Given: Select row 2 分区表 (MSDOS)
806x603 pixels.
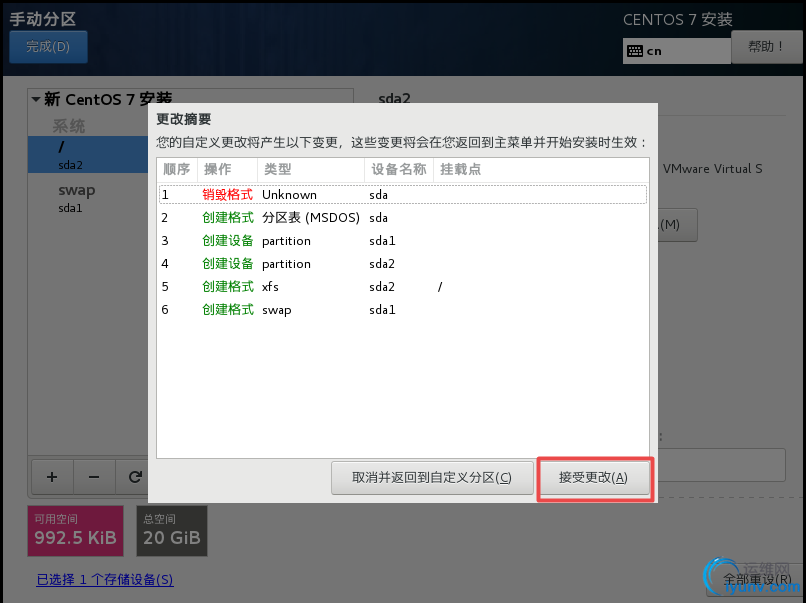Looking at the screenshot, I should (403, 218).
